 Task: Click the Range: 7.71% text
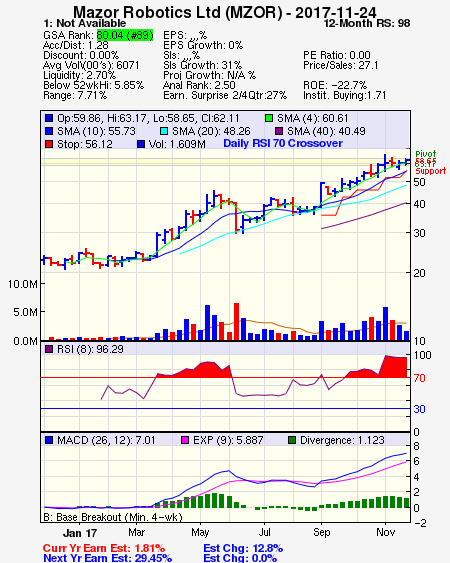click(x=75, y=96)
